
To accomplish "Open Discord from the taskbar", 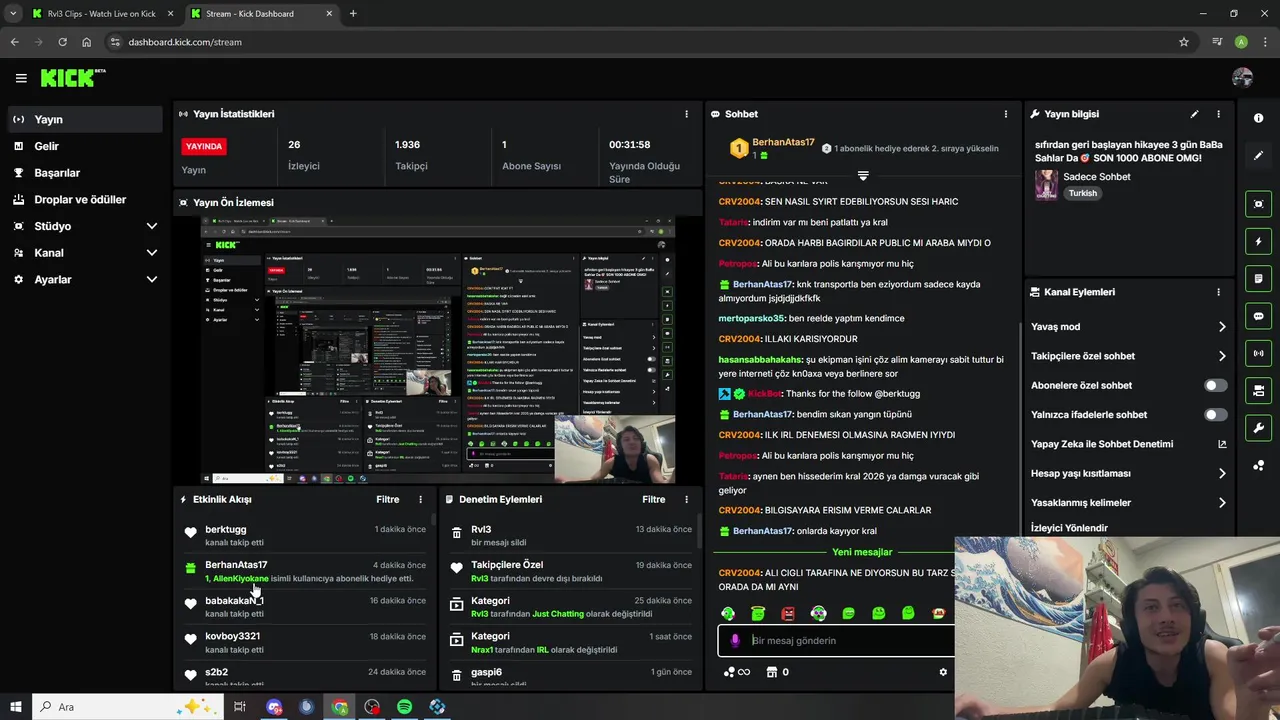I will coord(274,707).
